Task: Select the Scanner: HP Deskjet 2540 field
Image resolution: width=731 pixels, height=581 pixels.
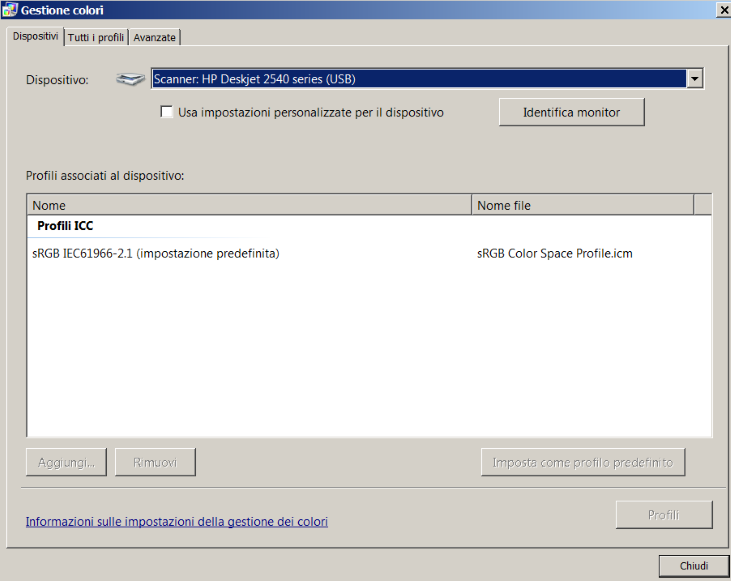Action: (x=418, y=79)
